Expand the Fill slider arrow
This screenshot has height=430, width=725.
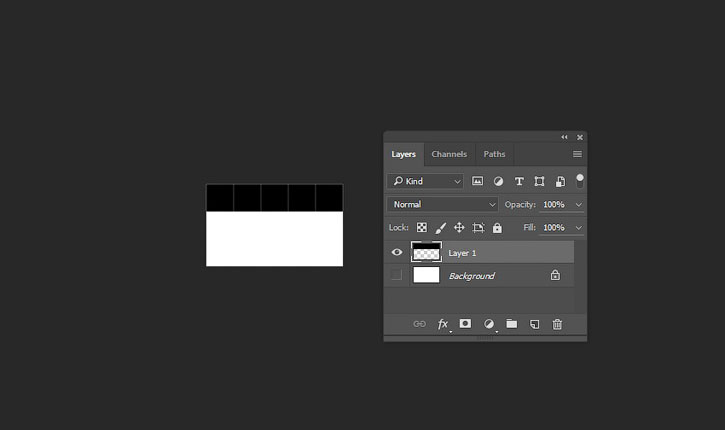tap(578, 227)
